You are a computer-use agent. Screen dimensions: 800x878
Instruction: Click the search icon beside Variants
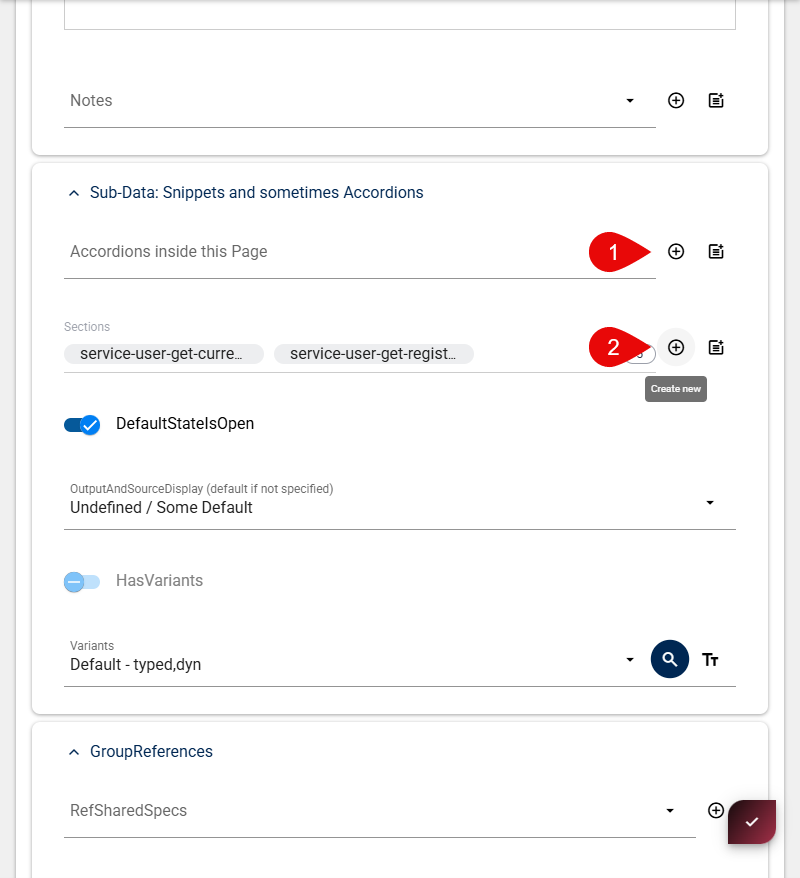click(670, 660)
